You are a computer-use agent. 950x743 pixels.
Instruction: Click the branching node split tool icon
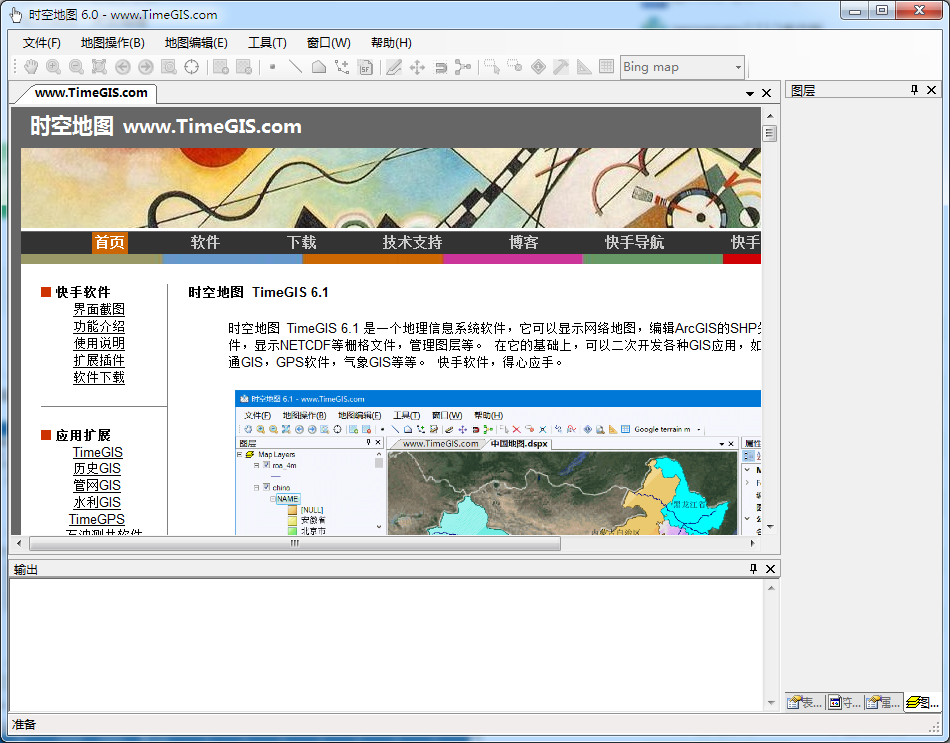tap(463, 67)
